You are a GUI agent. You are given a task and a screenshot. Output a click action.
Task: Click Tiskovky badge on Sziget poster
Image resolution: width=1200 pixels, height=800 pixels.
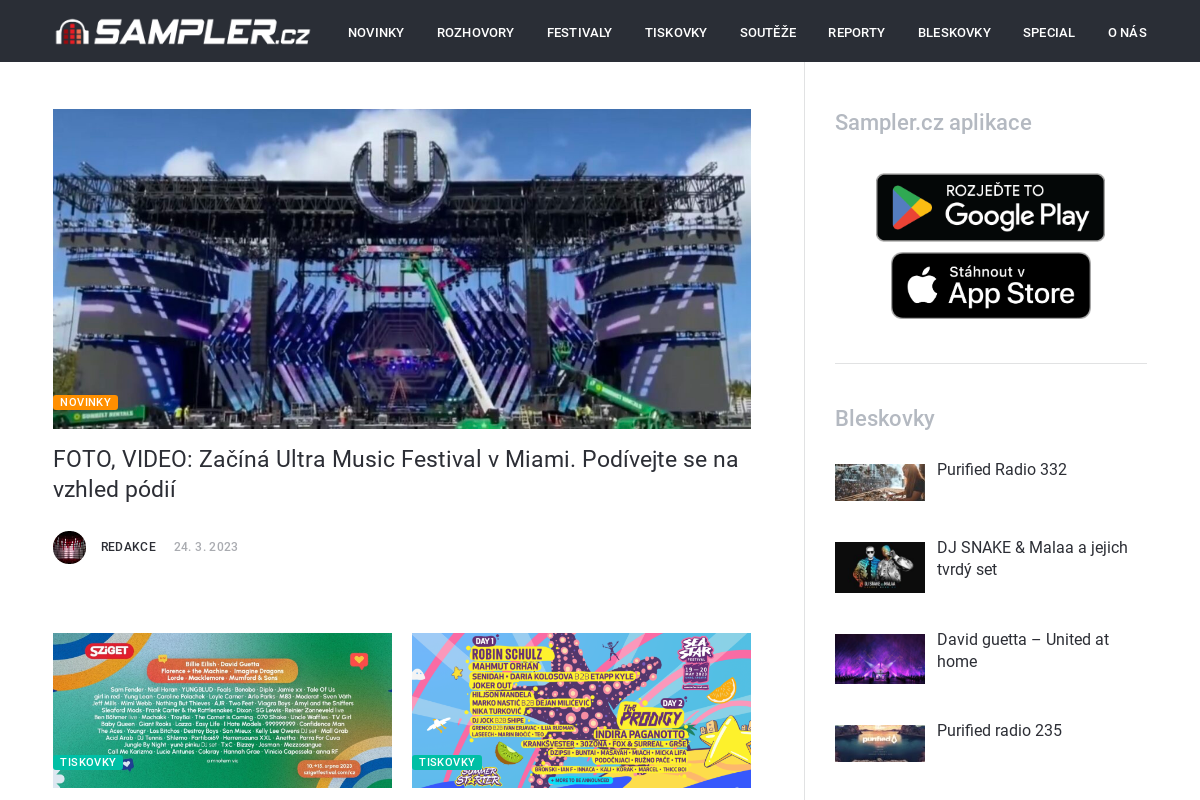pyautogui.click(x=88, y=762)
